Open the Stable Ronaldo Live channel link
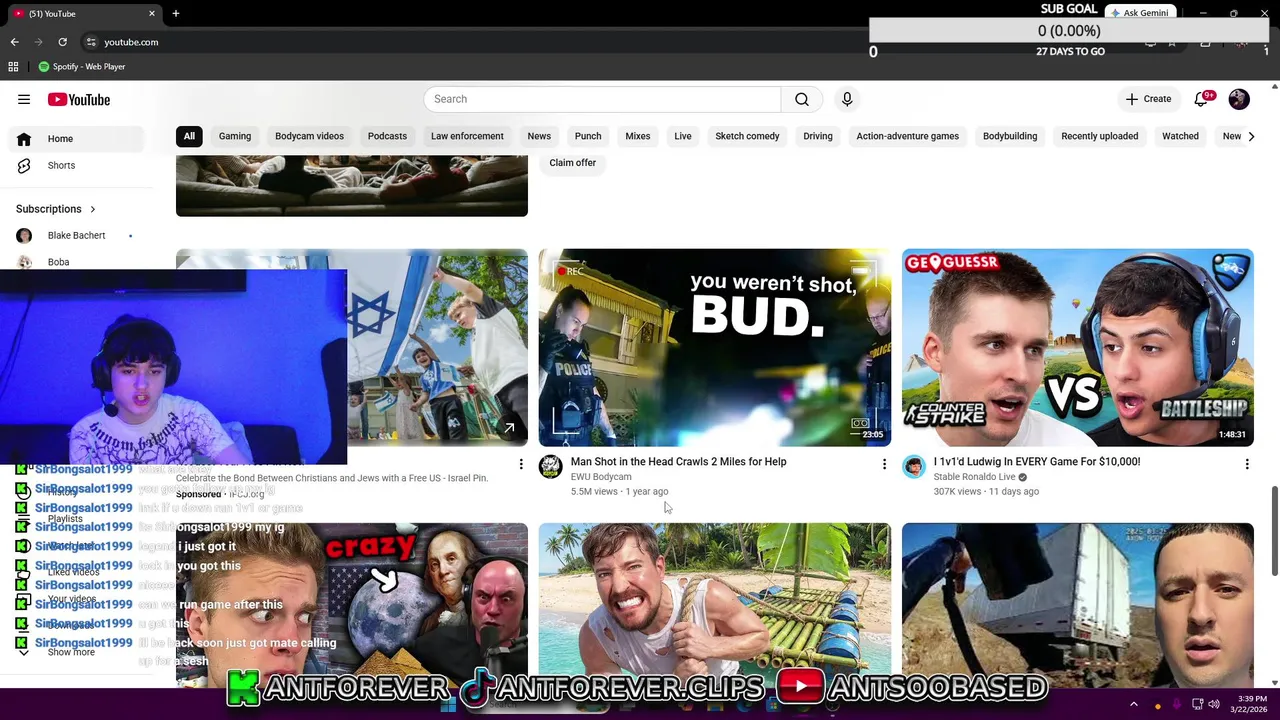 pyautogui.click(x=974, y=477)
